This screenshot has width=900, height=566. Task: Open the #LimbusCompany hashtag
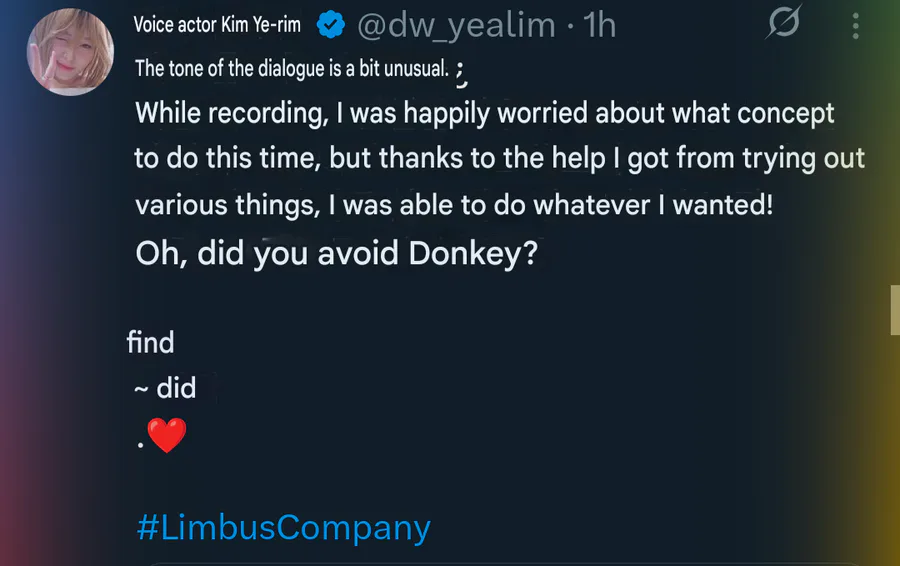coord(283,527)
